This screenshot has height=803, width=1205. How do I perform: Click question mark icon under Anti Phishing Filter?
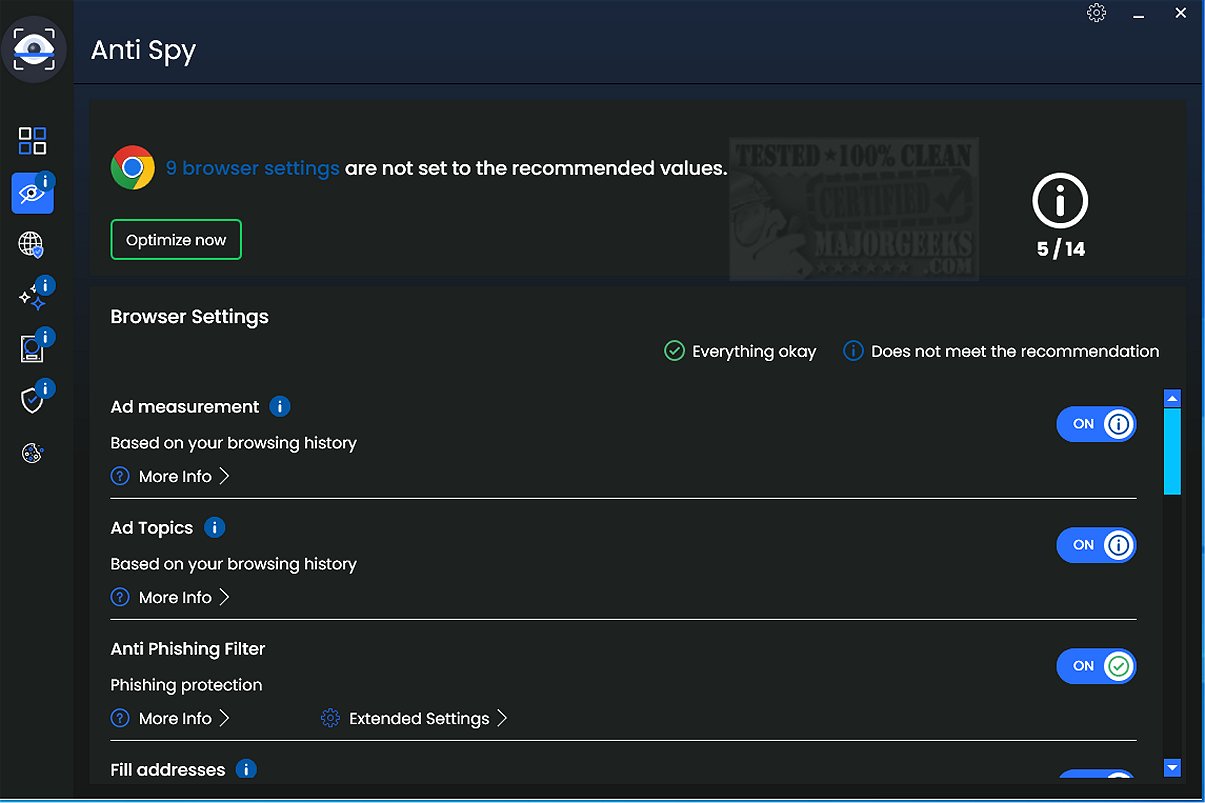coord(120,718)
